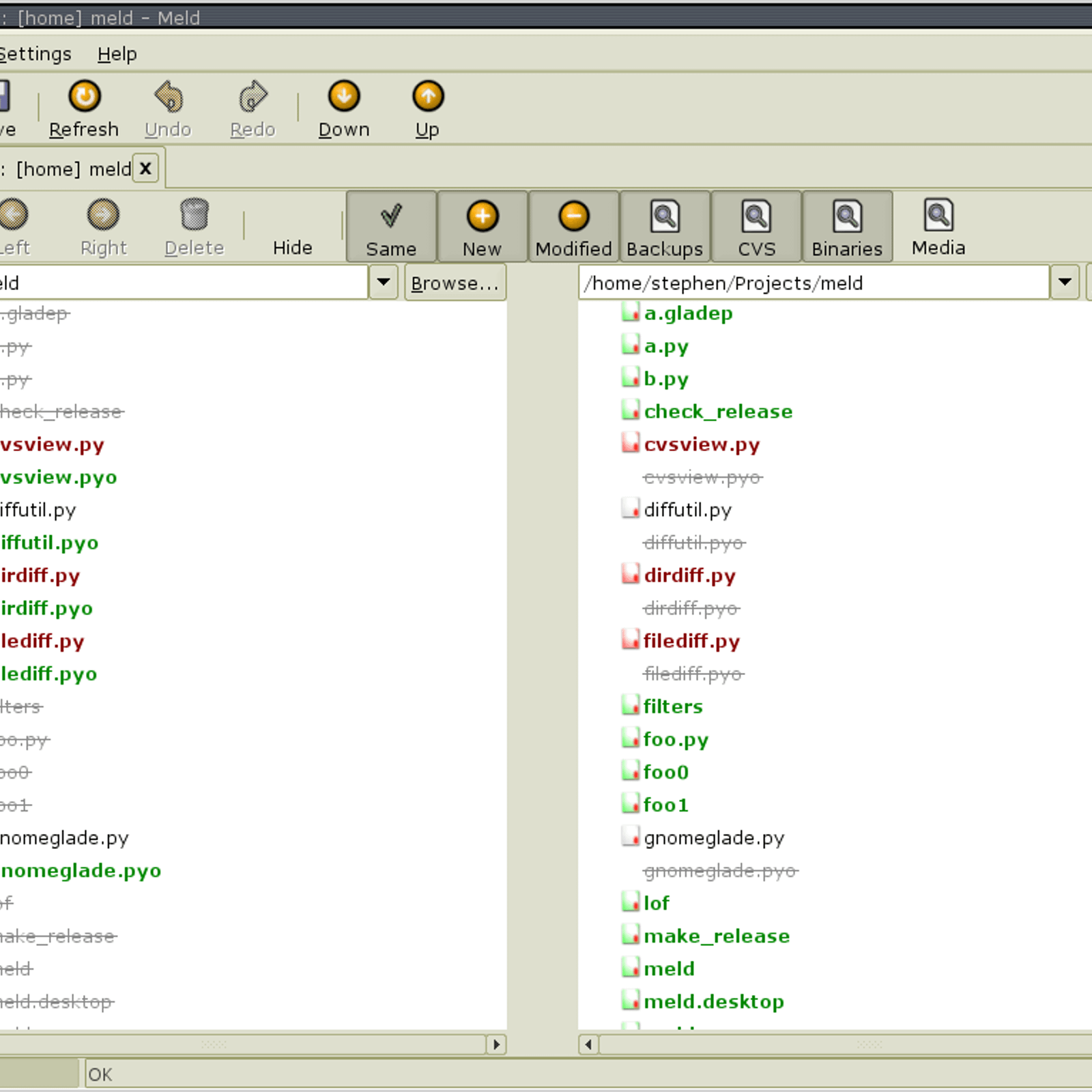This screenshot has height=1092, width=1092.
Task: Click the Down arrow toolbar icon
Action: [344, 96]
